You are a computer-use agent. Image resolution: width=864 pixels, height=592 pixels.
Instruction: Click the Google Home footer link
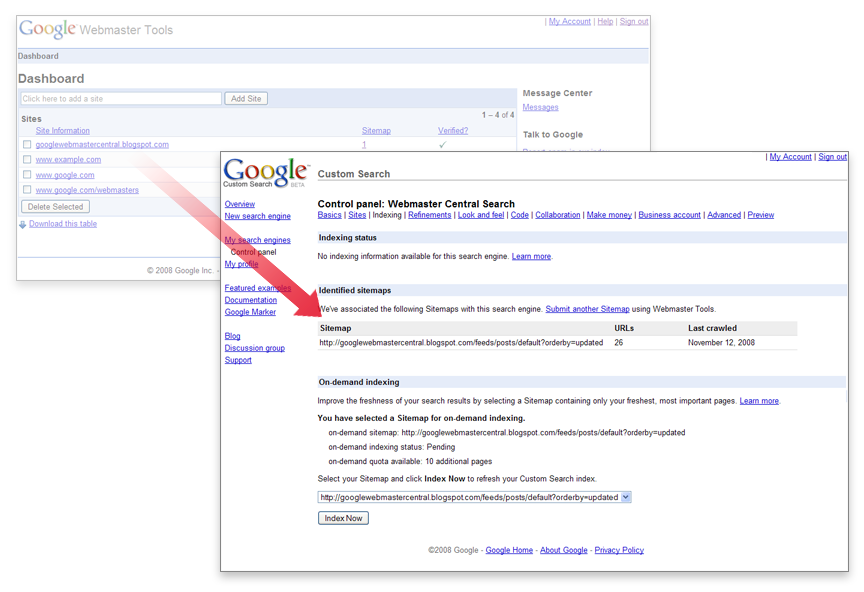click(509, 550)
